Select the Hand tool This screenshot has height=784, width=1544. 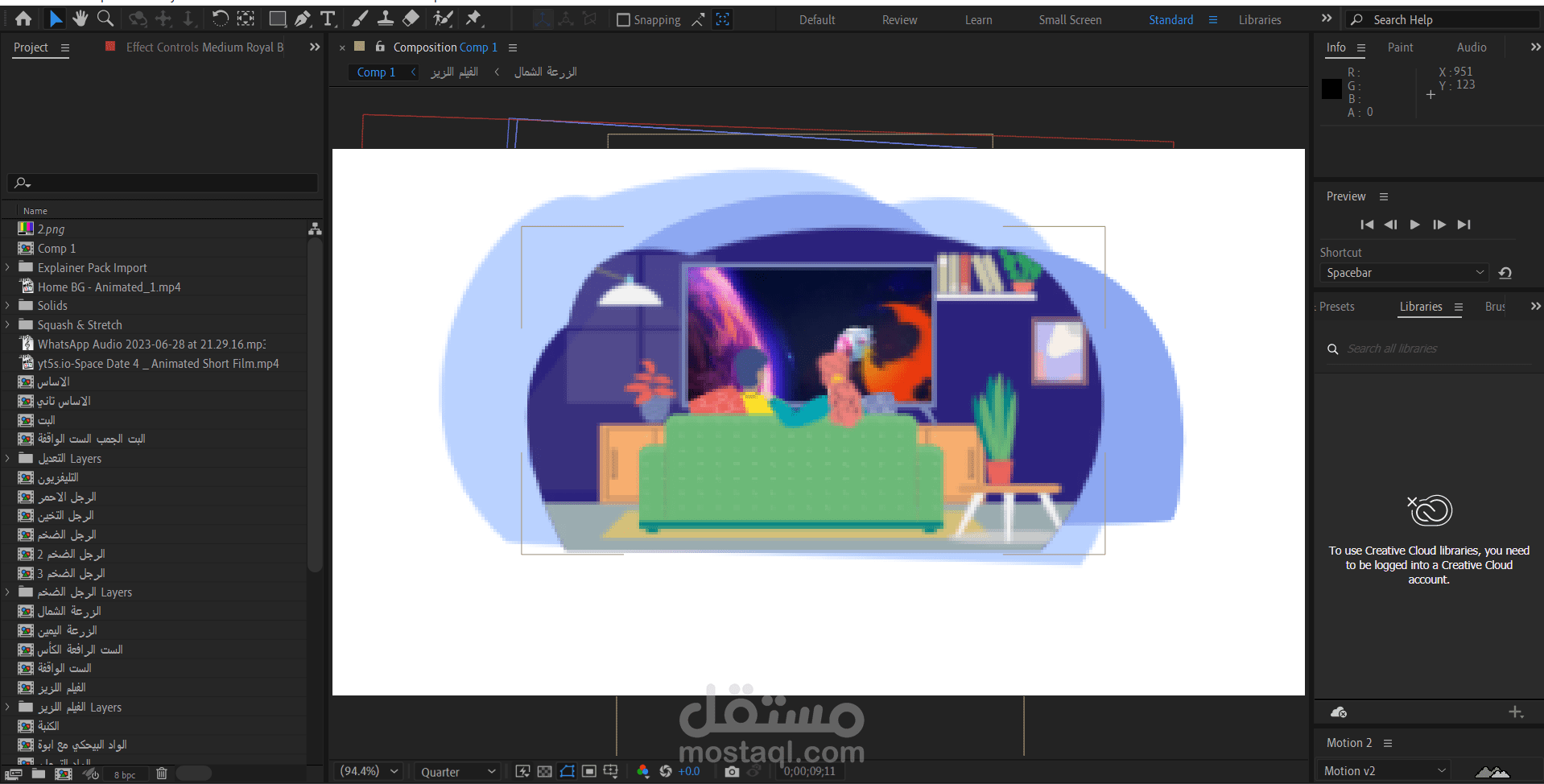coord(80,18)
